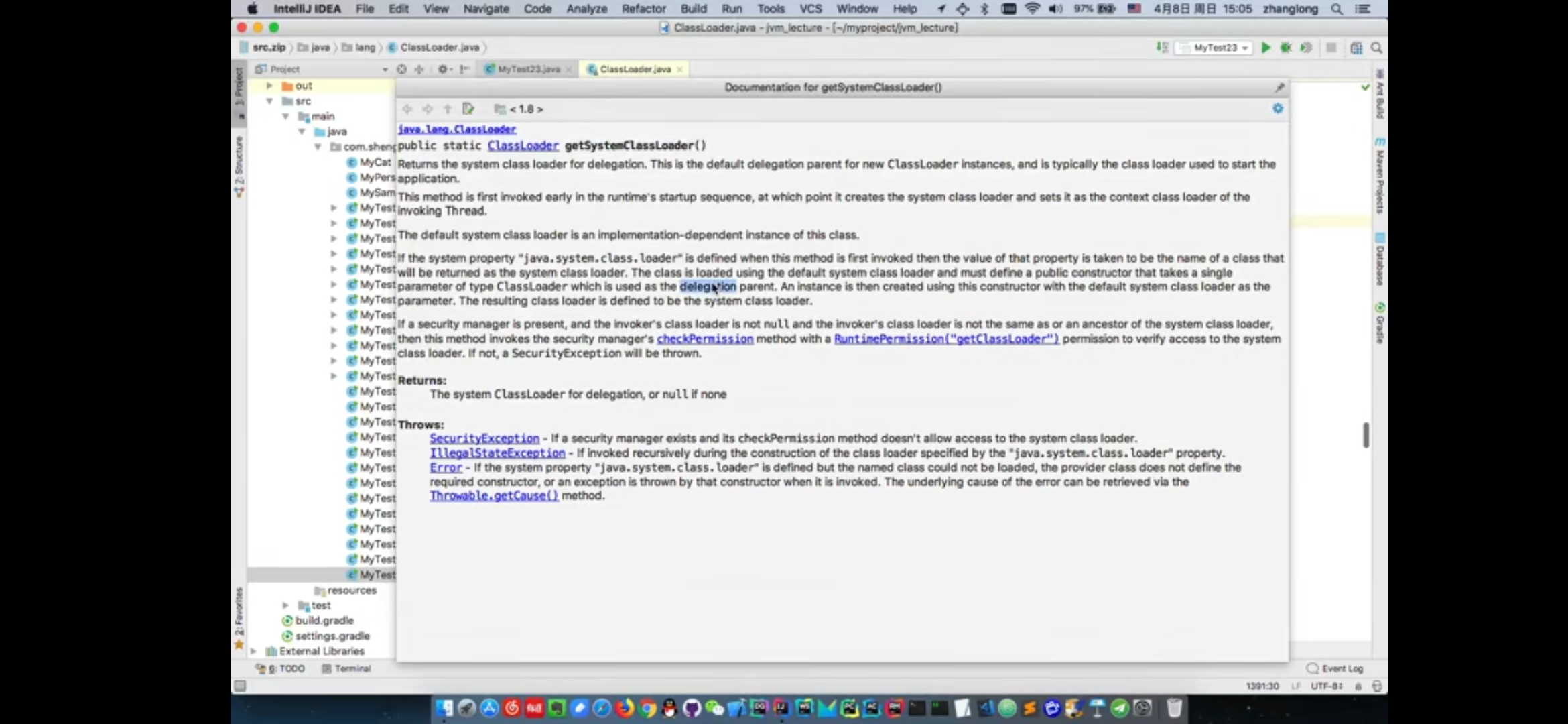Open the SecurityException link under Throws

point(484,438)
